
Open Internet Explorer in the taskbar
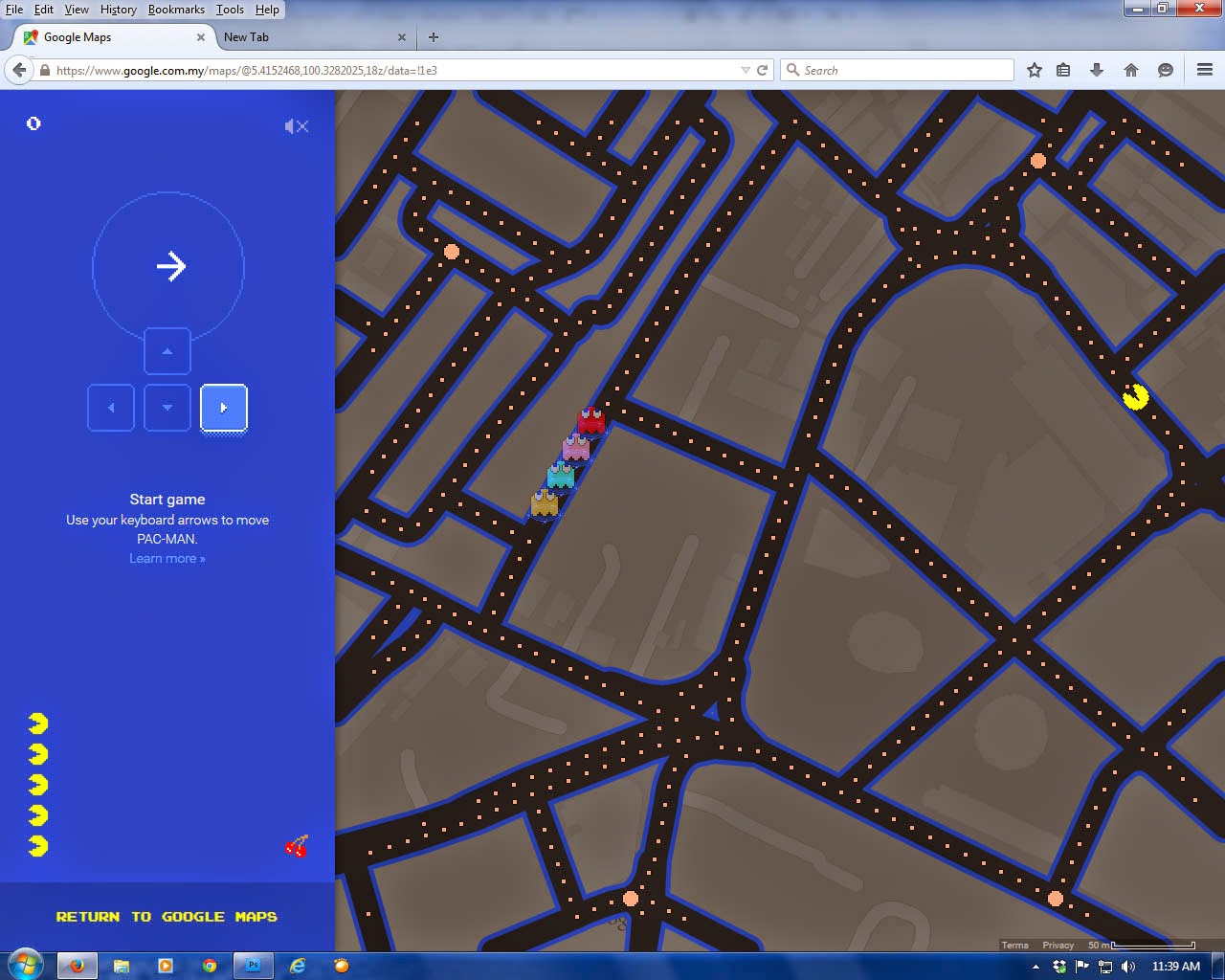(298, 966)
